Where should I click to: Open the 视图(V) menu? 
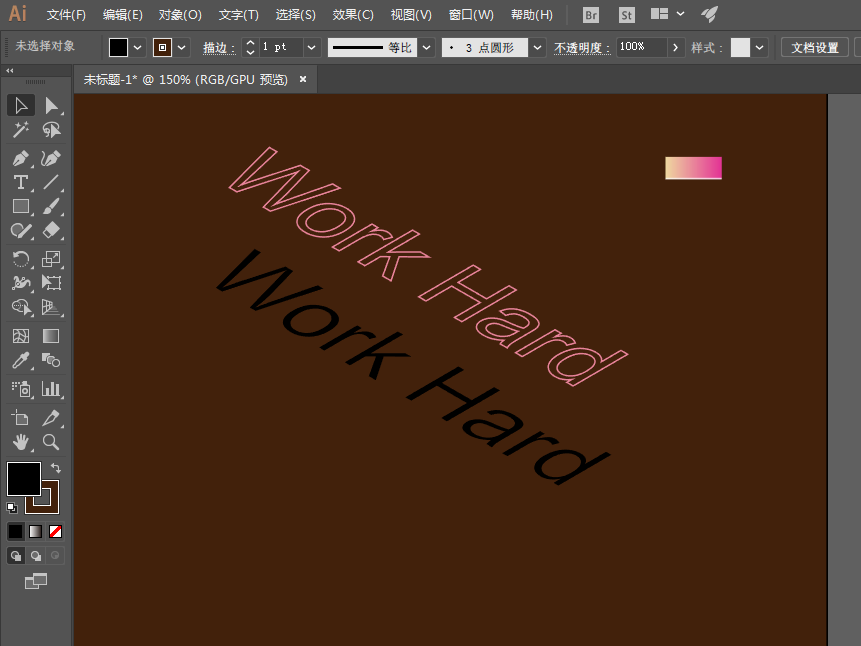click(x=411, y=15)
